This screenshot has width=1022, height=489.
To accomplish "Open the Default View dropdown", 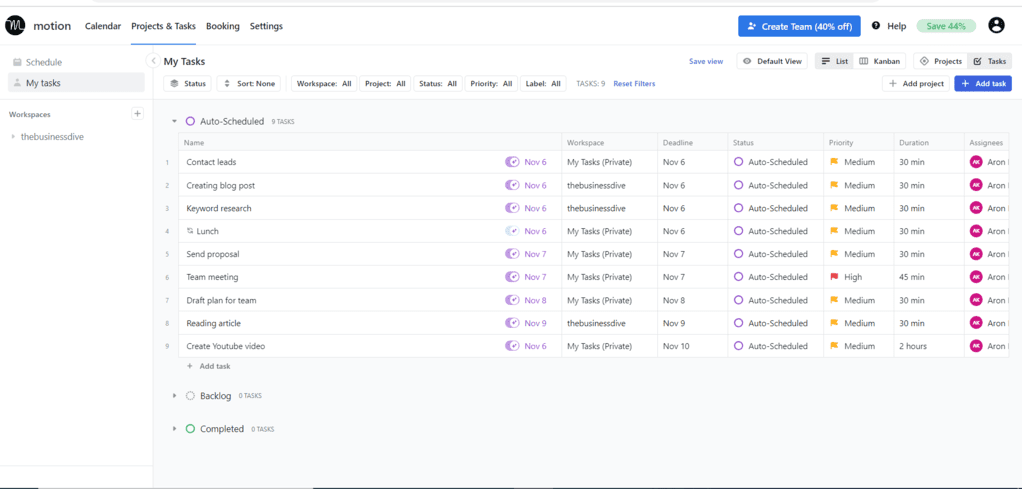I will pos(772,61).
